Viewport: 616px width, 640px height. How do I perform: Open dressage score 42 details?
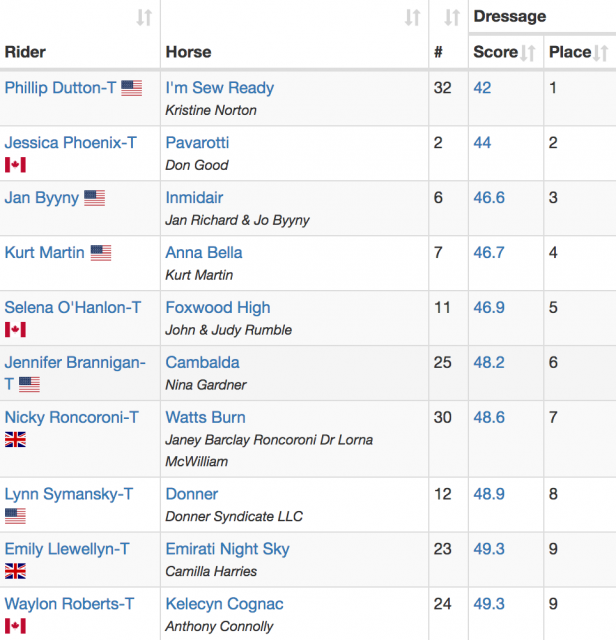tap(482, 88)
